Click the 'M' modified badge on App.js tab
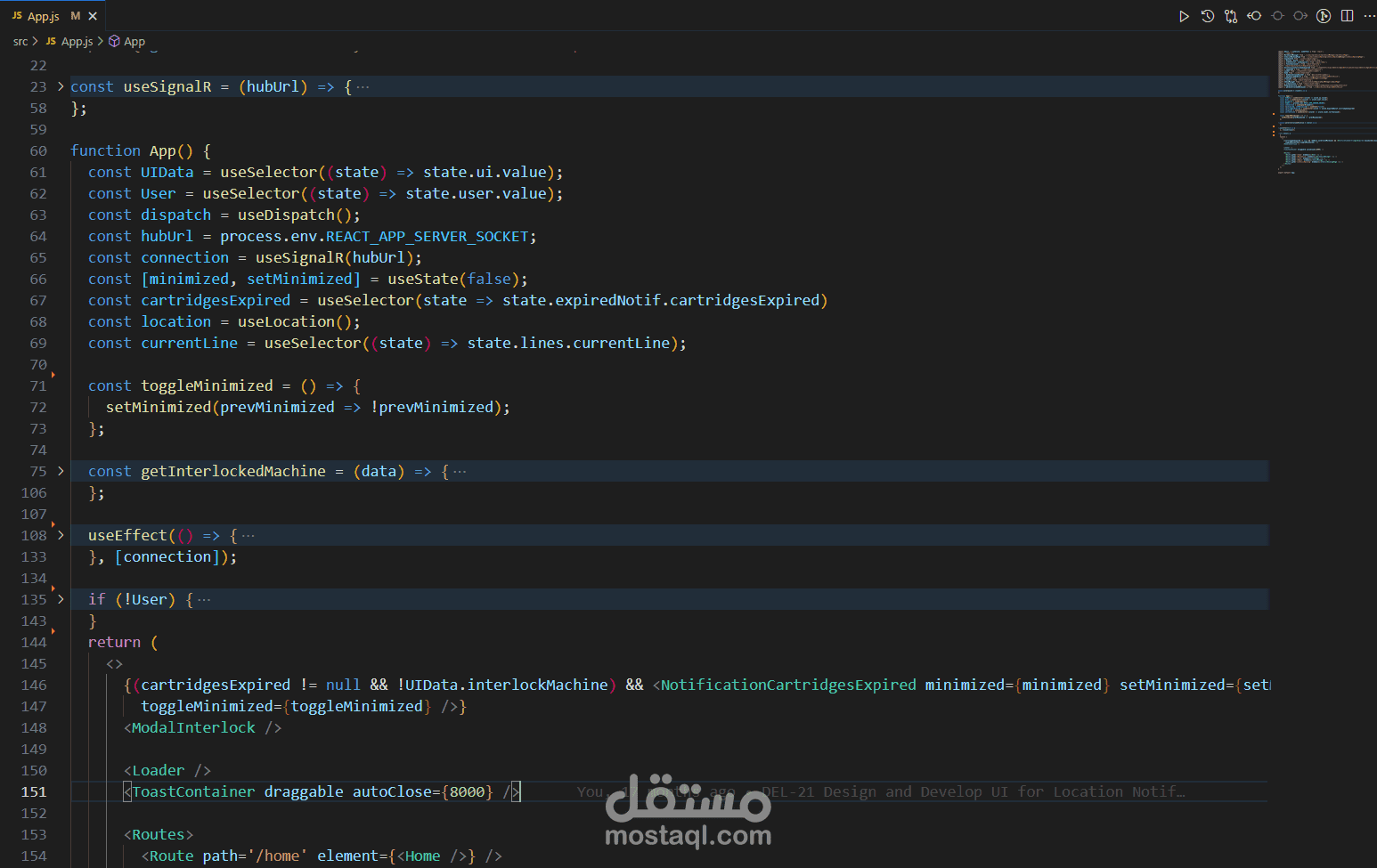This screenshot has height=868, width=1377. 76,16
